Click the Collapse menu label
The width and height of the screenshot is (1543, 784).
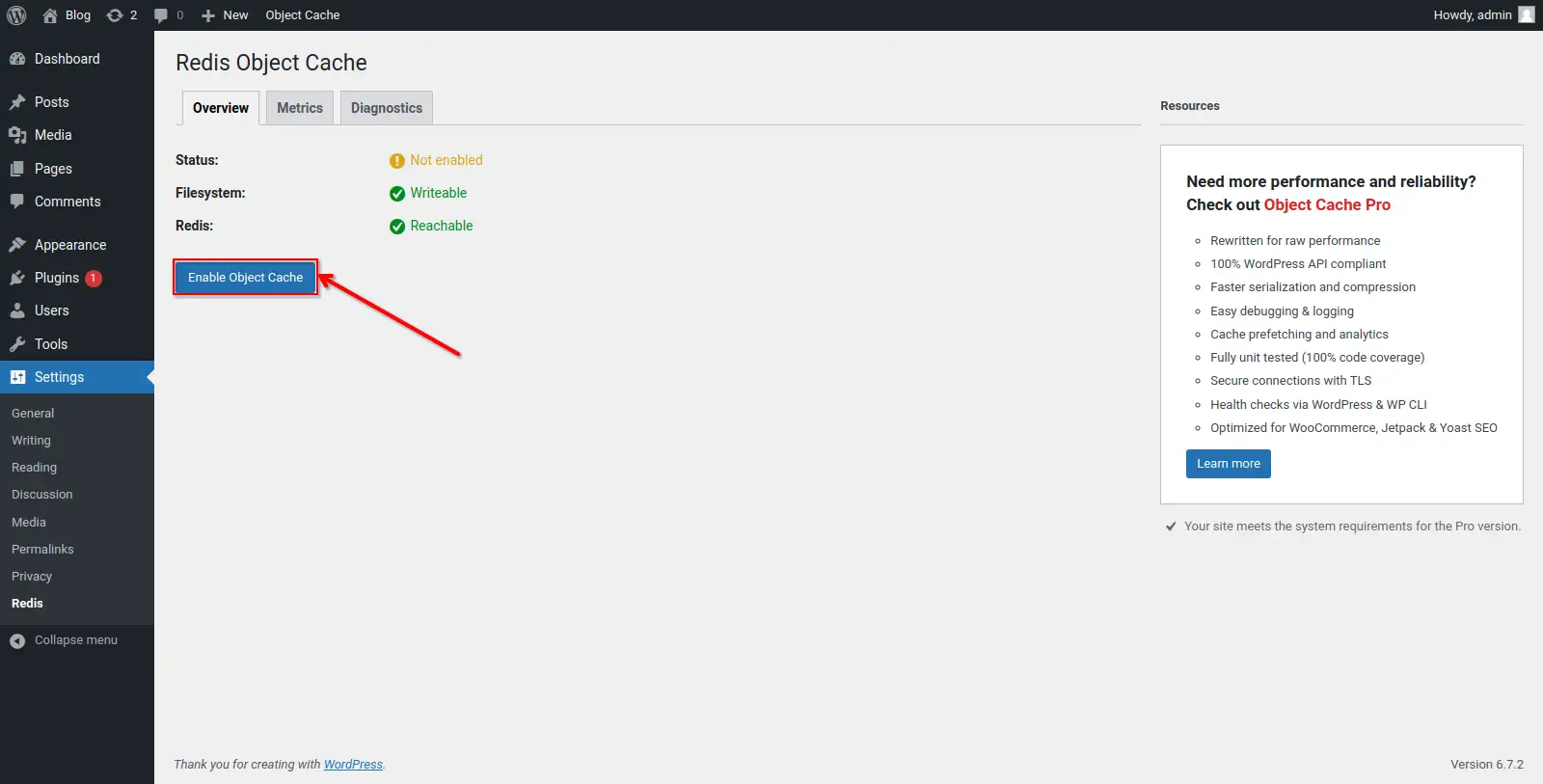(76, 640)
